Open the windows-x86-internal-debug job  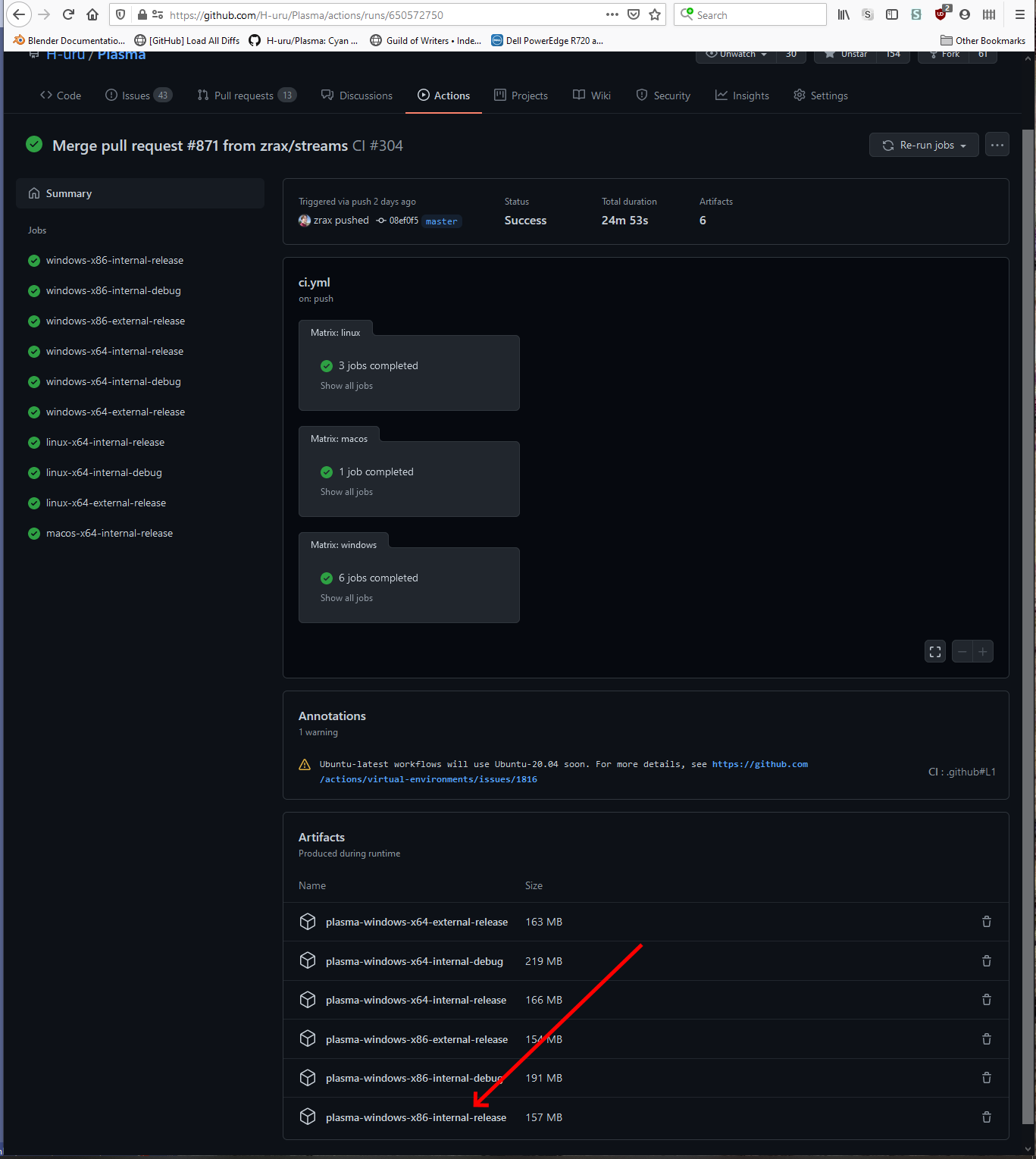(114, 290)
